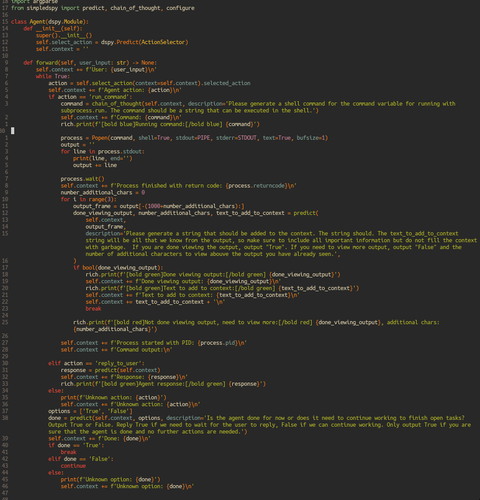Click the 'command = chain_of_thought(' line
This screenshot has width=480, height=500.
[258, 104]
